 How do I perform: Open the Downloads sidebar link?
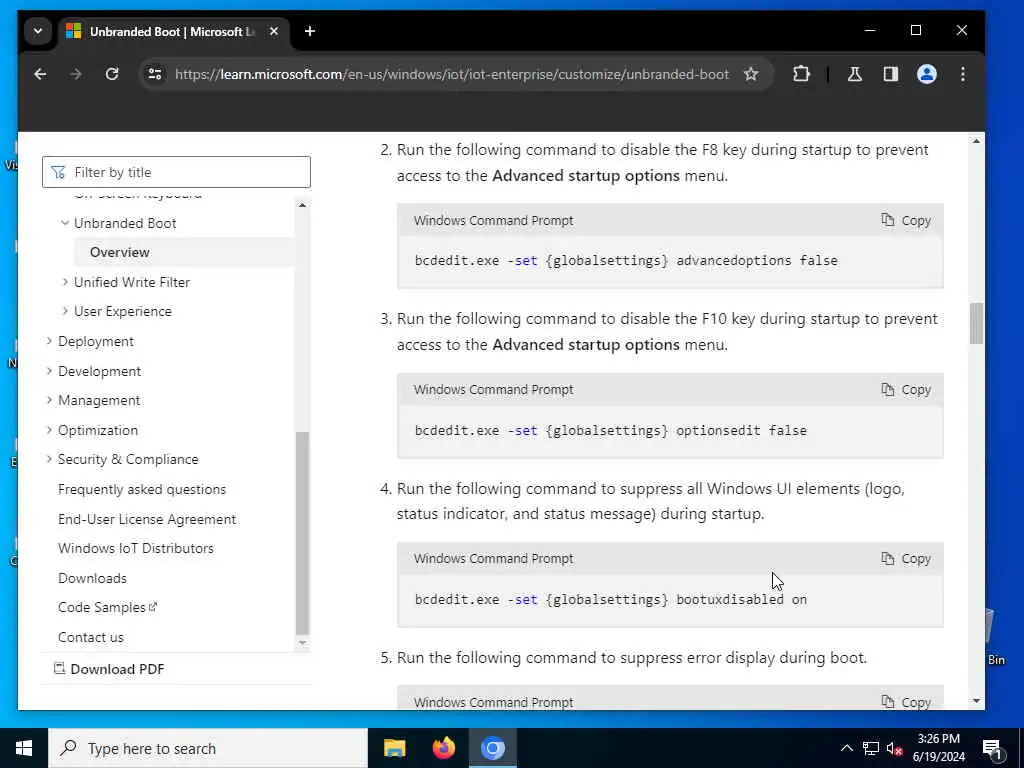[x=92, y=579]
